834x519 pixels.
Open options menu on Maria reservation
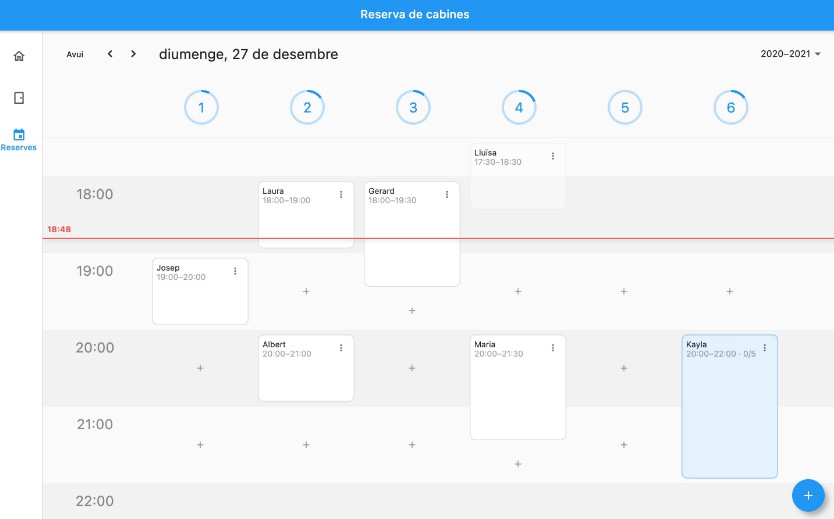pos(553,348)
